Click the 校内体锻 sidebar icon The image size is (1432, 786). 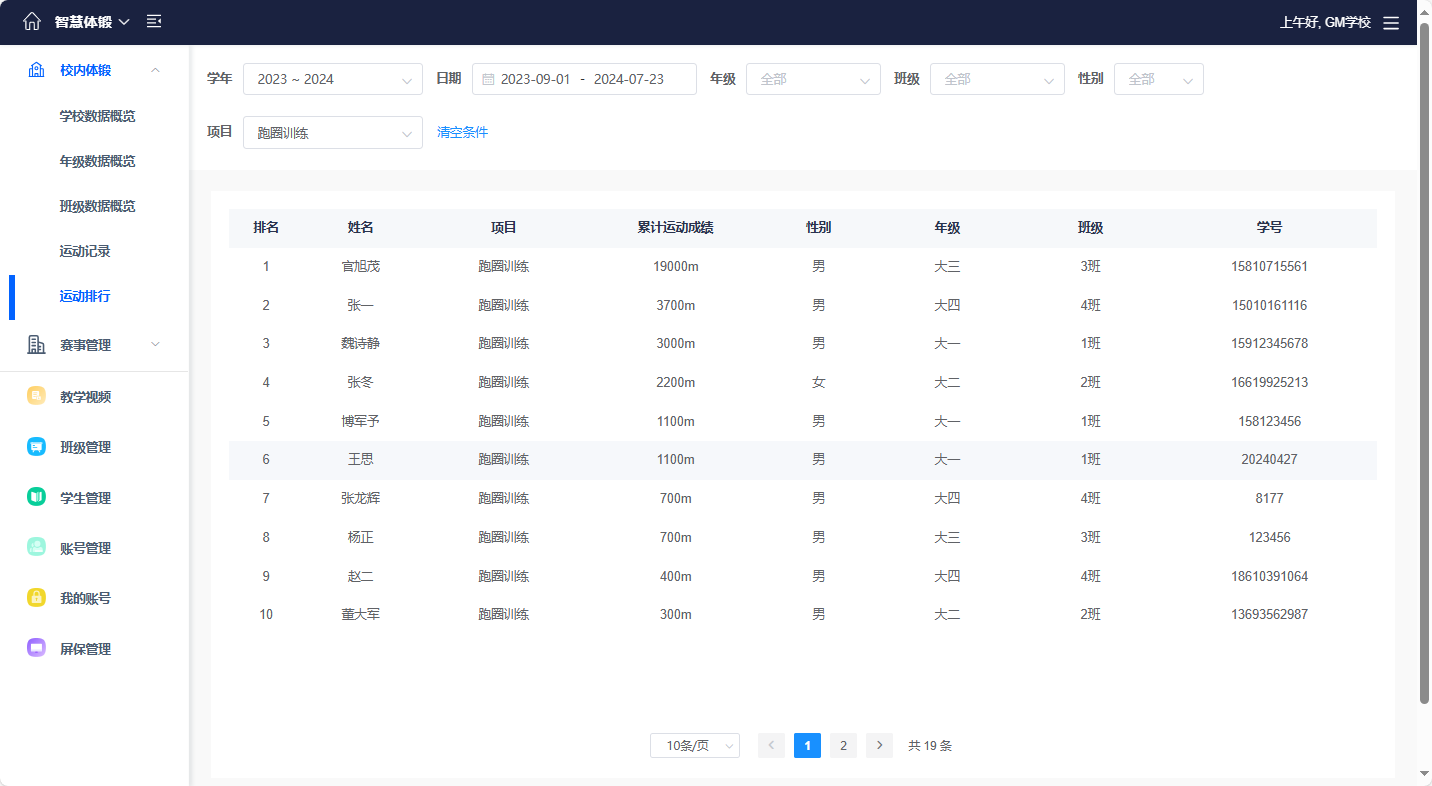(x=36, y=70)
